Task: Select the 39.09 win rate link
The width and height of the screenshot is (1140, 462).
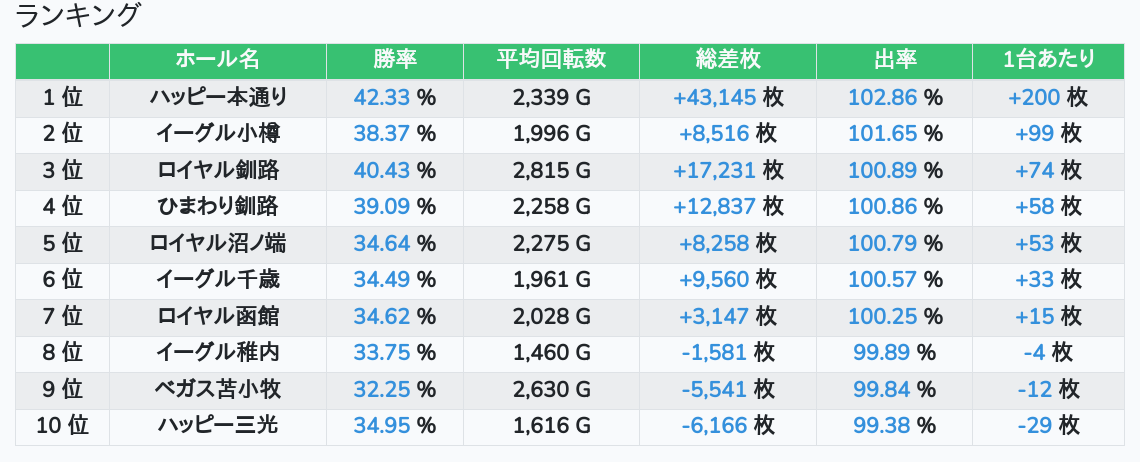Action: tap(382, 207)
